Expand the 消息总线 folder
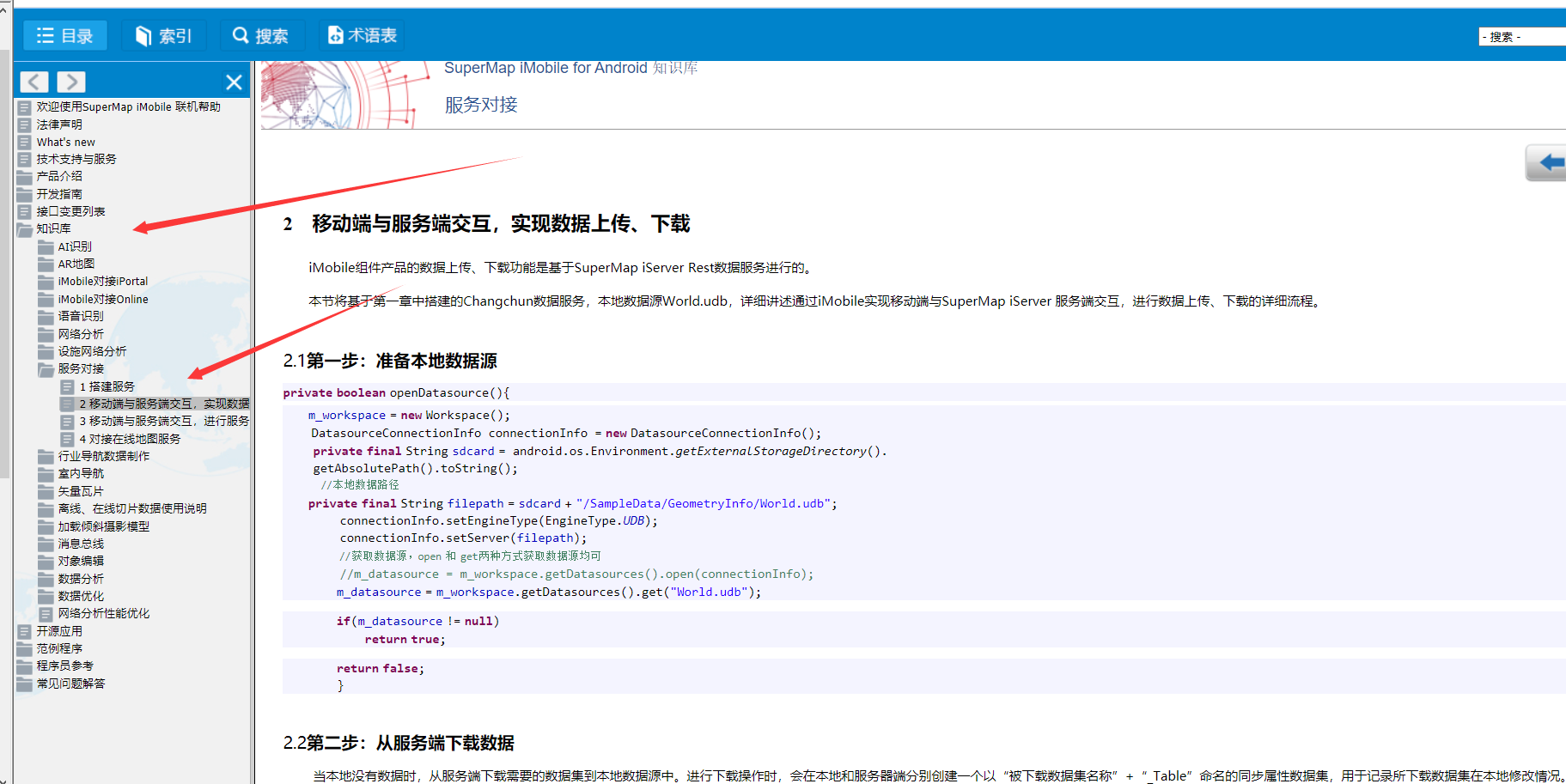Viewport: 1566px width, 784px height. pyautogui.click(x=81, y=544)
